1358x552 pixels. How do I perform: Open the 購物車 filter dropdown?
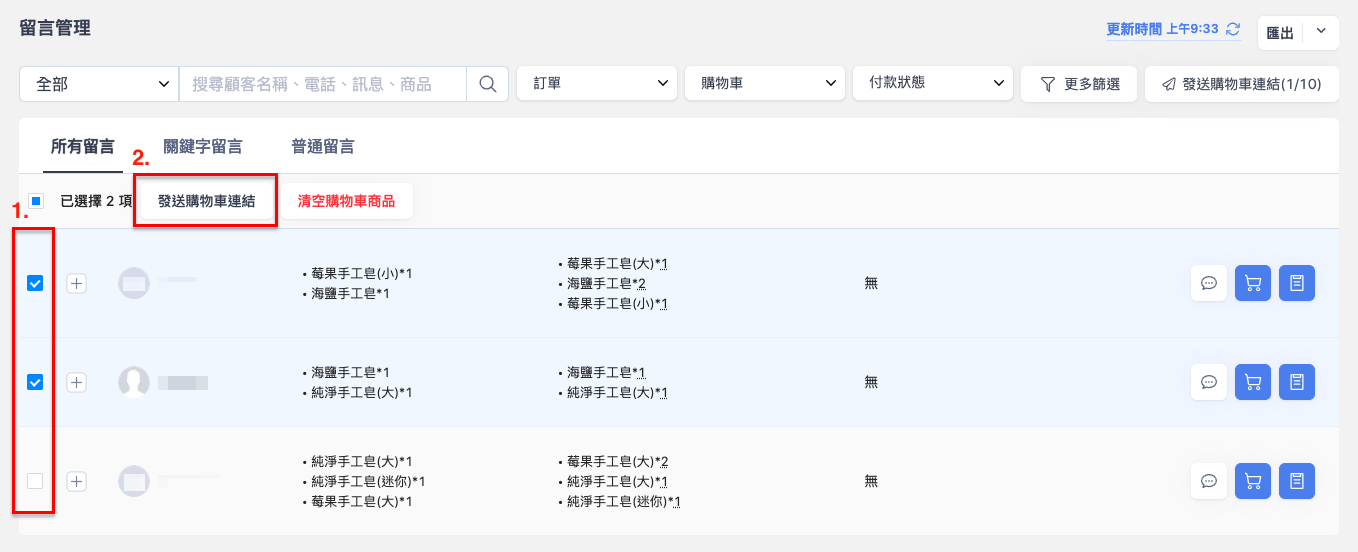click(x=765, y=84)
